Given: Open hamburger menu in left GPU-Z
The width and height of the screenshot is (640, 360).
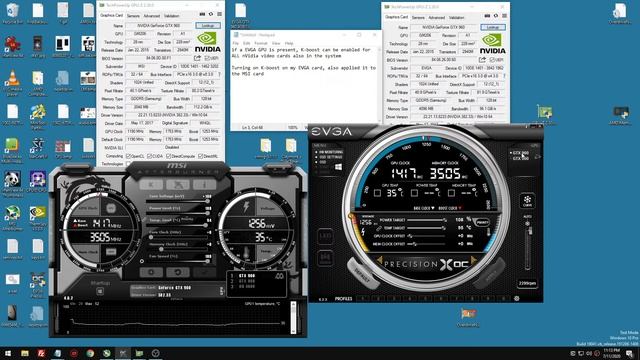Looking at the screenshot, I should (219, 14).
